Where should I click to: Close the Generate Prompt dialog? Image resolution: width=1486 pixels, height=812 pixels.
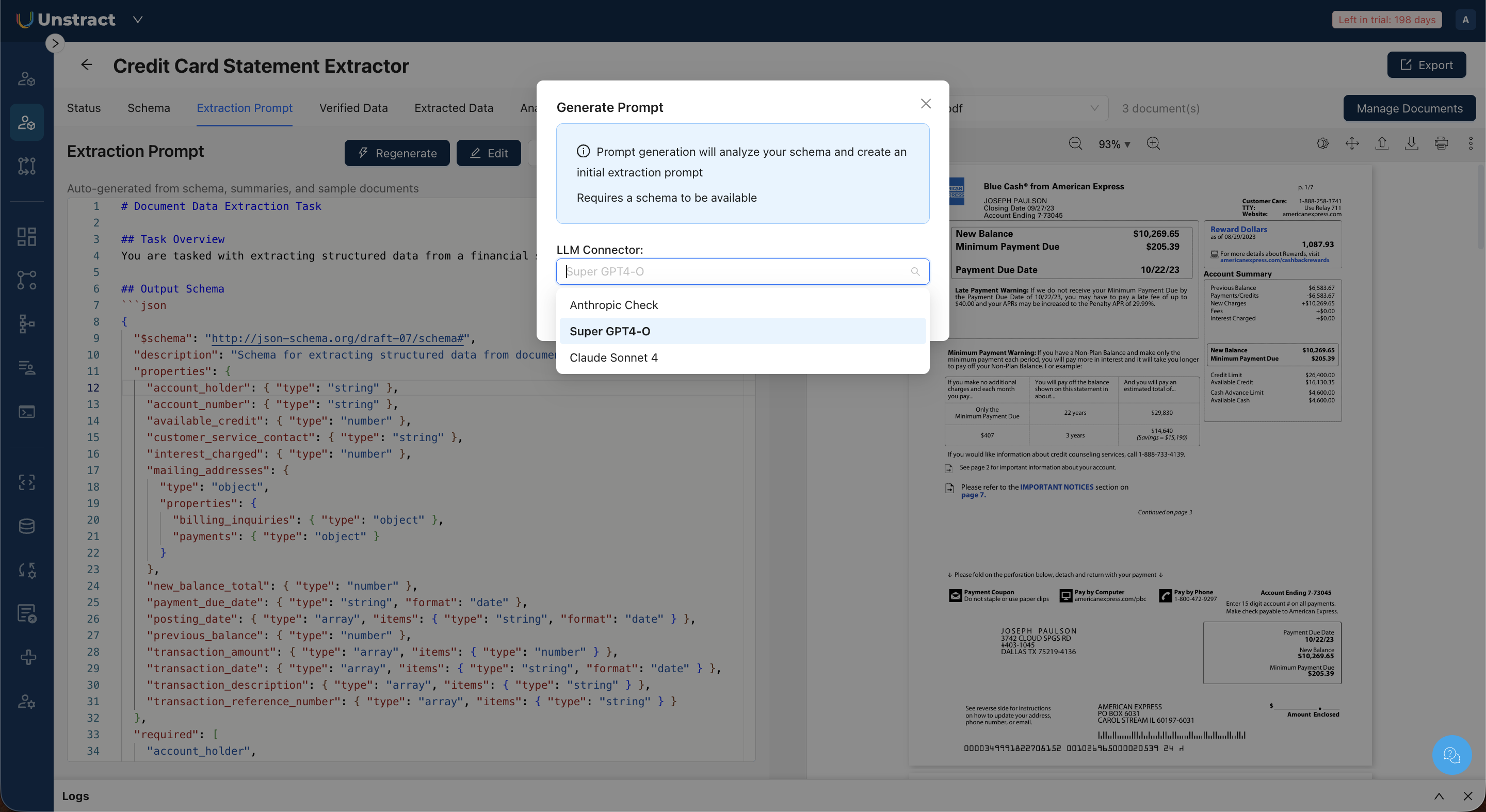(925, 104)
